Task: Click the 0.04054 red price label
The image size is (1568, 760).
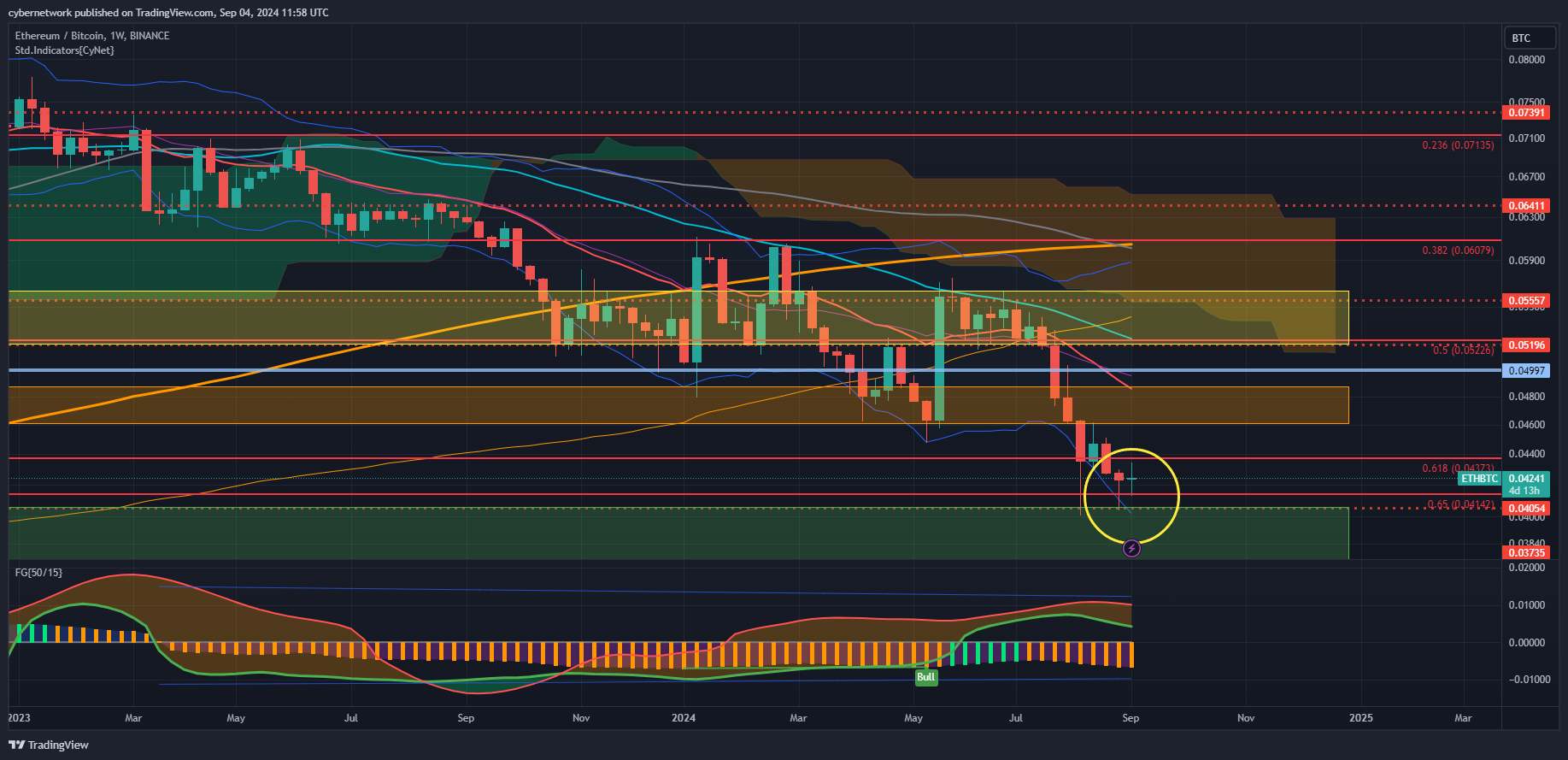Action: [x=1526, y=509]
